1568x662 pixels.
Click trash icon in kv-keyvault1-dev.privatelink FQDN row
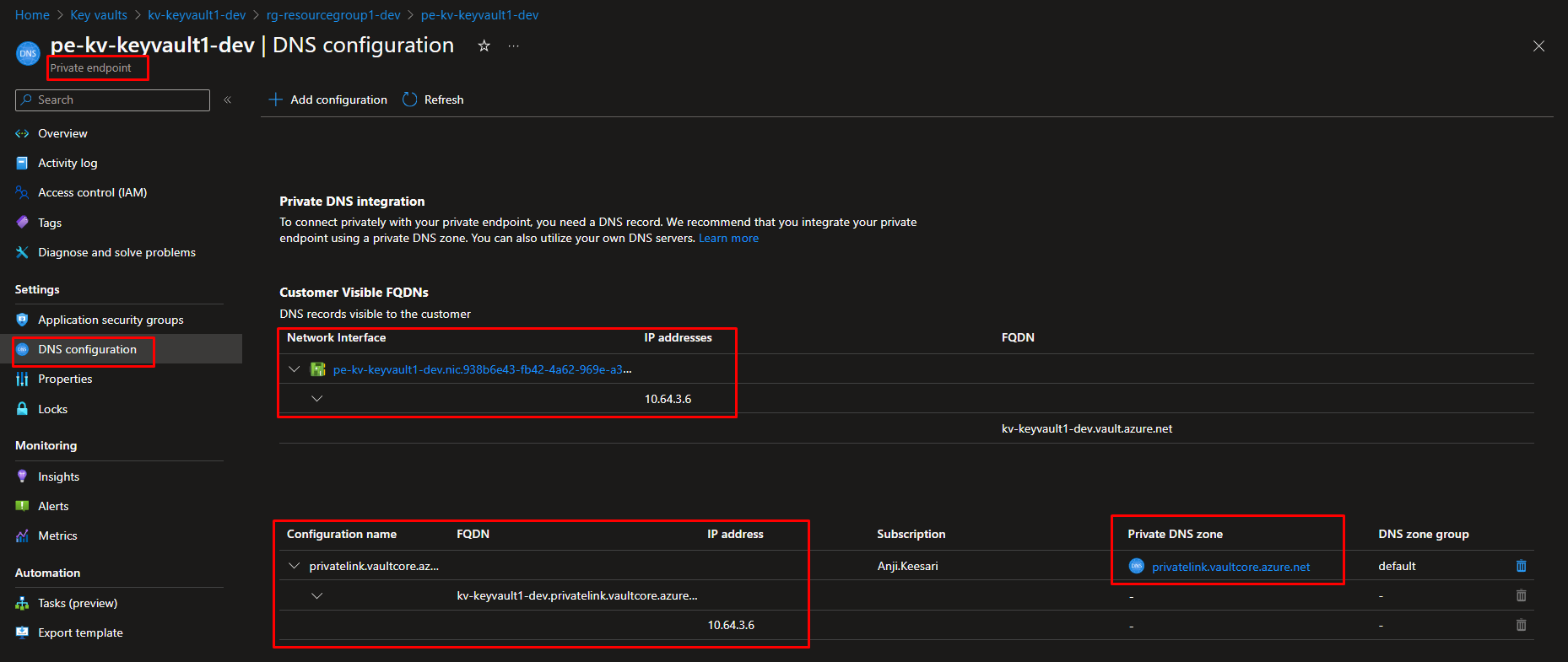click(x=1521, y=595)
